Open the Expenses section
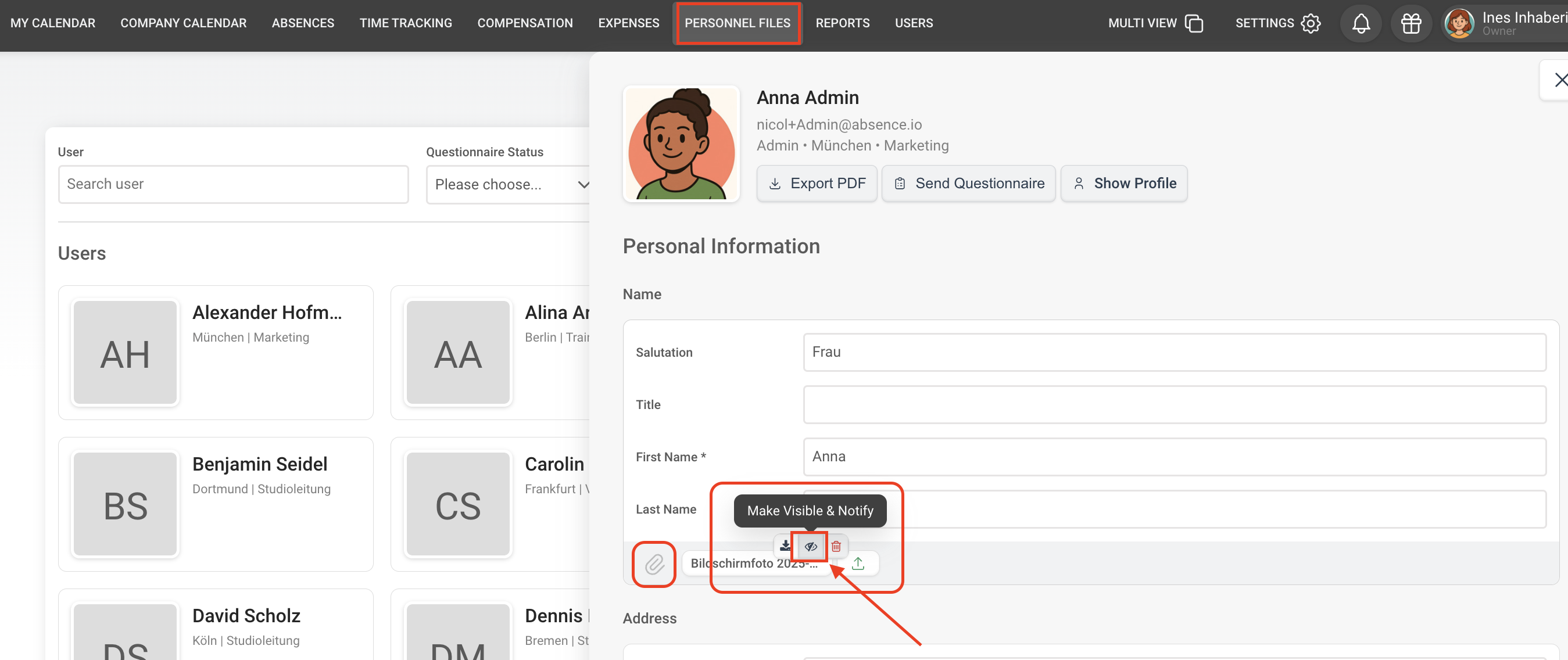The height and width of the screenshot is (660, 1568). coord(628,23)
